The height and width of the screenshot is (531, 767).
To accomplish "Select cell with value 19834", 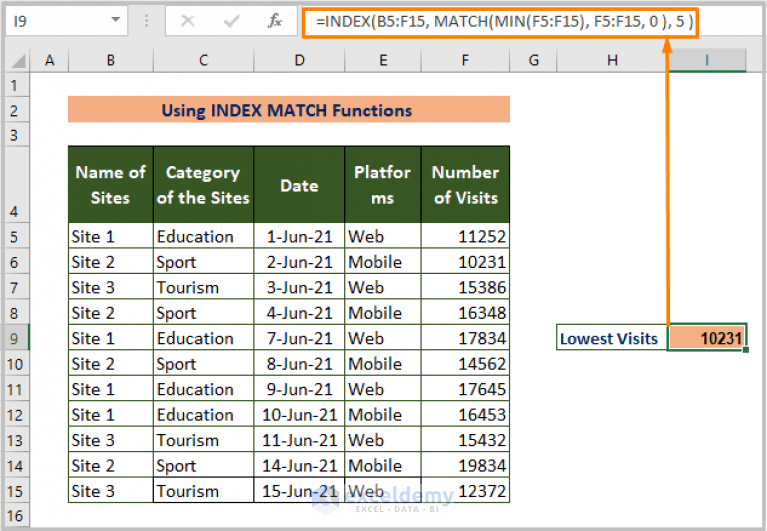I will click(x=465, y=465).
